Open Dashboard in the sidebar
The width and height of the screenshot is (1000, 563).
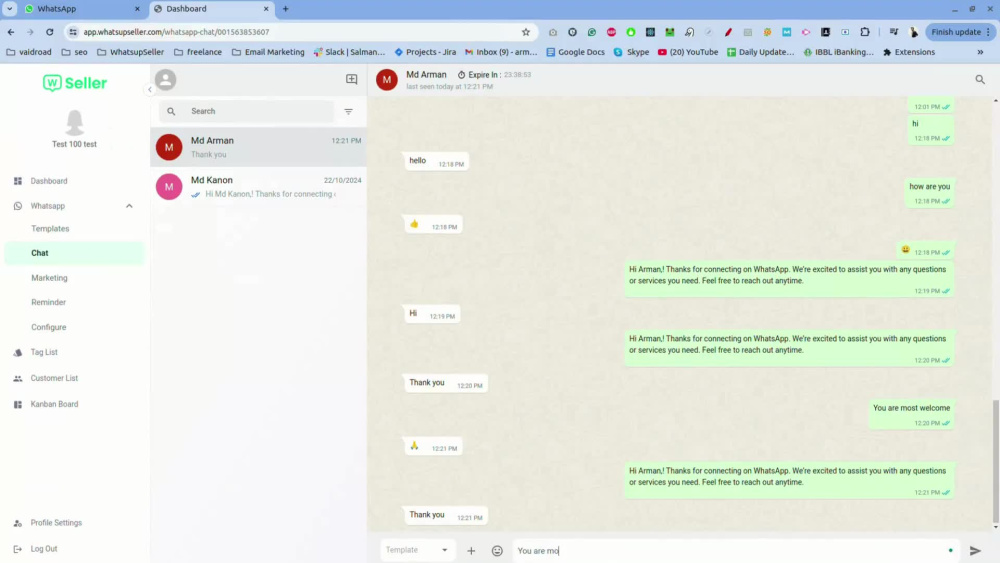pos(48,181)
